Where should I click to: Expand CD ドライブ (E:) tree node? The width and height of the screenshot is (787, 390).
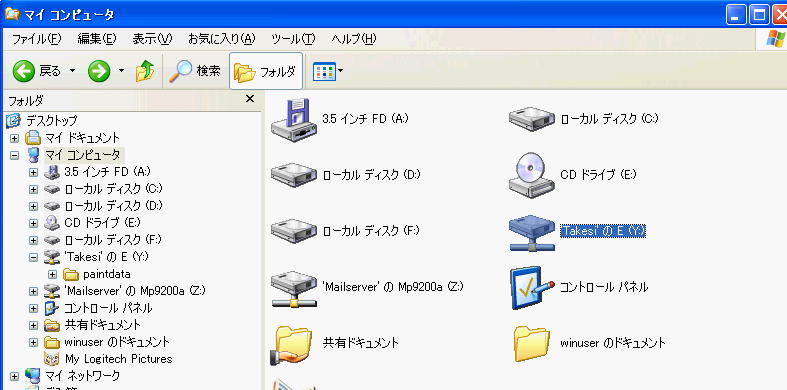(33, 223)
